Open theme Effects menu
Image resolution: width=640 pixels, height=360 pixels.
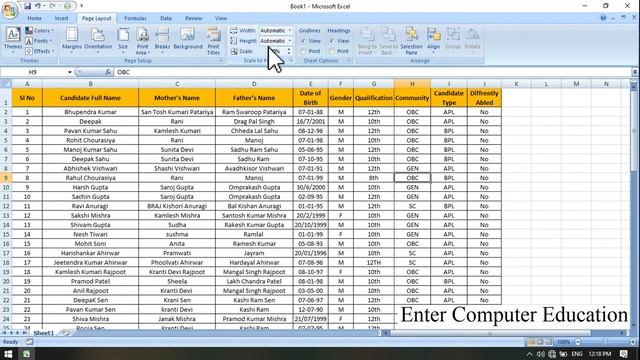click(40, 51)
